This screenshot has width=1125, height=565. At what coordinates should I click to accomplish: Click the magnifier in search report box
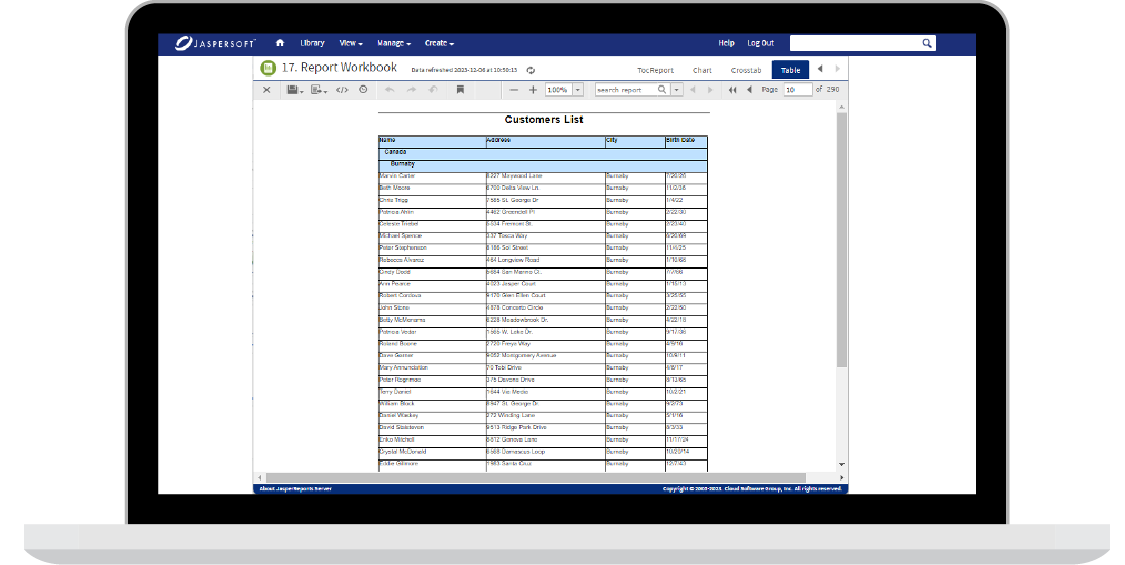tap(662, 90)
